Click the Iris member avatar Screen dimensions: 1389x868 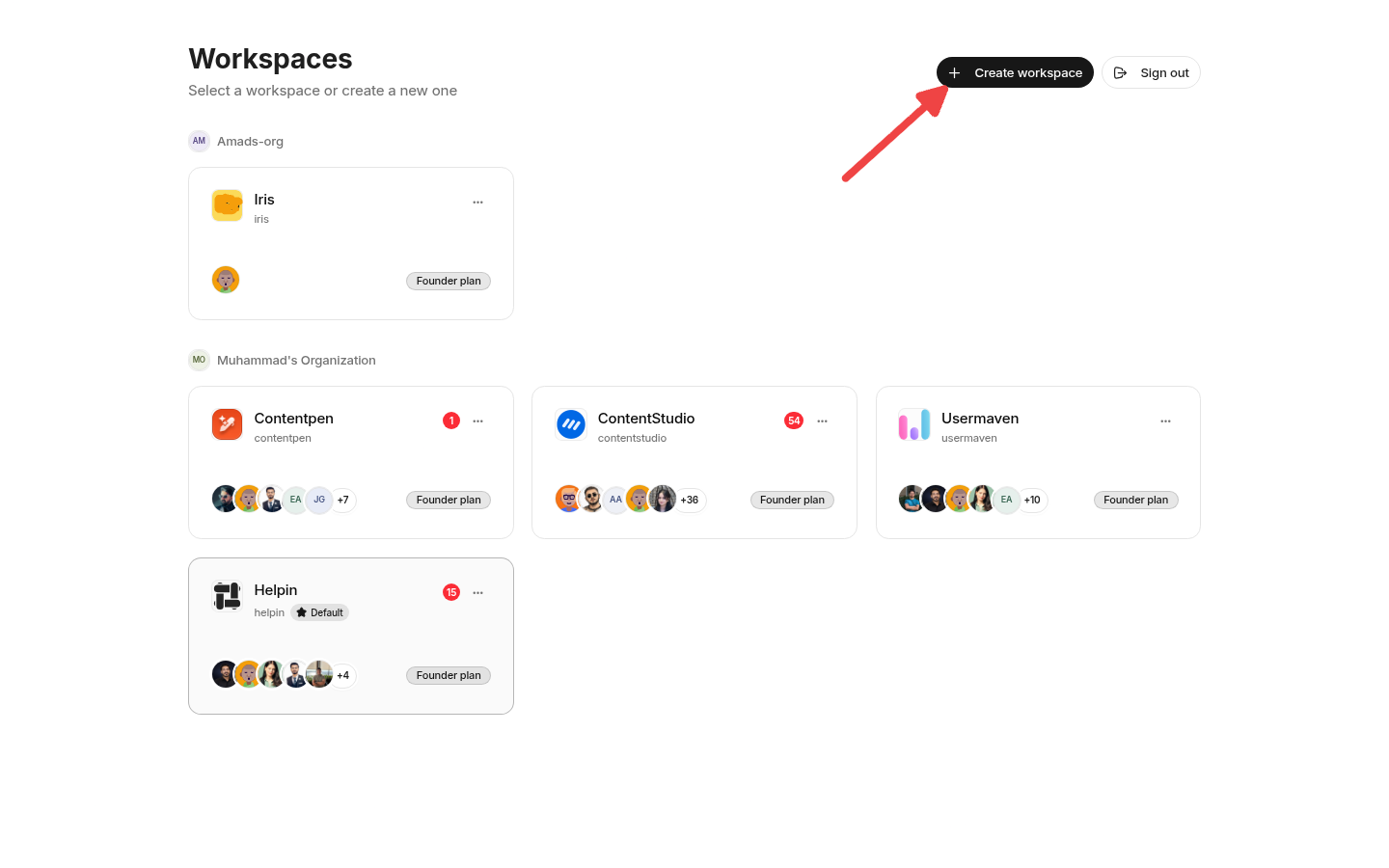[226, 280]
